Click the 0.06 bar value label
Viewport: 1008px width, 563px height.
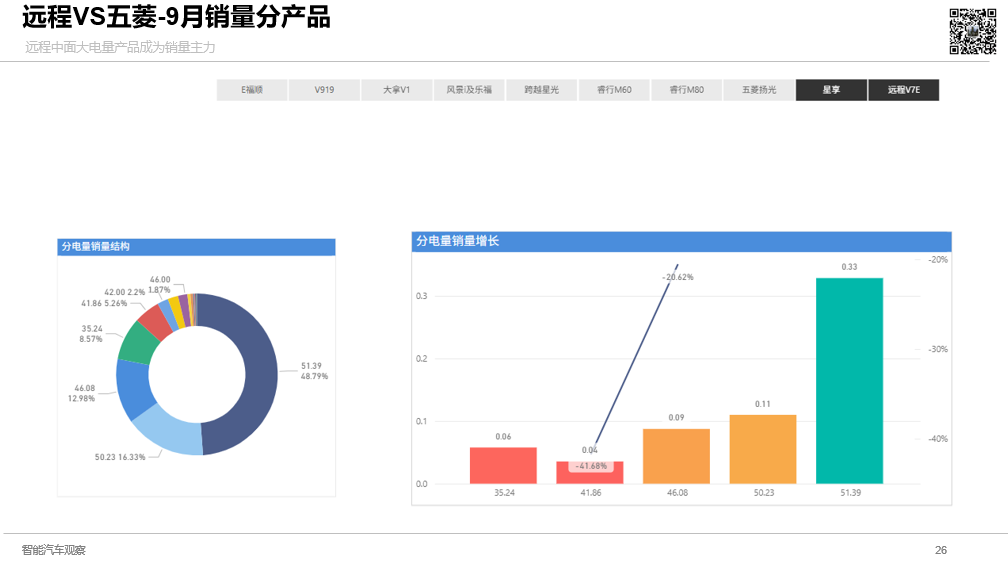503,436
